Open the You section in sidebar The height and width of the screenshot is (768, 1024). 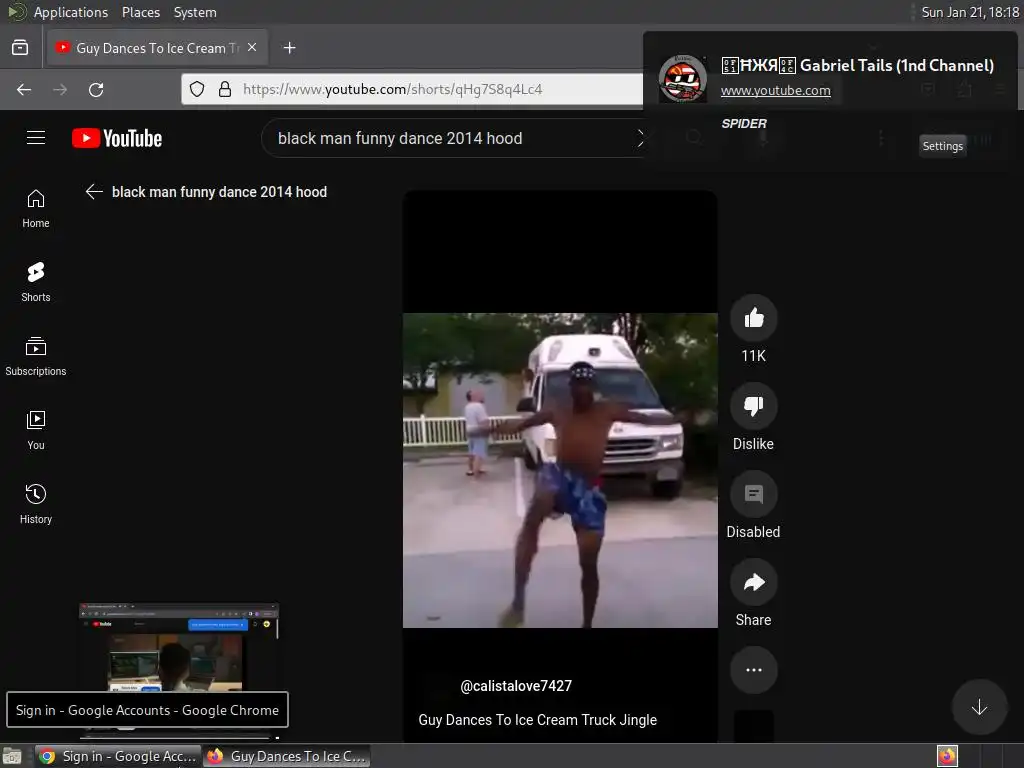coord(36,430)
